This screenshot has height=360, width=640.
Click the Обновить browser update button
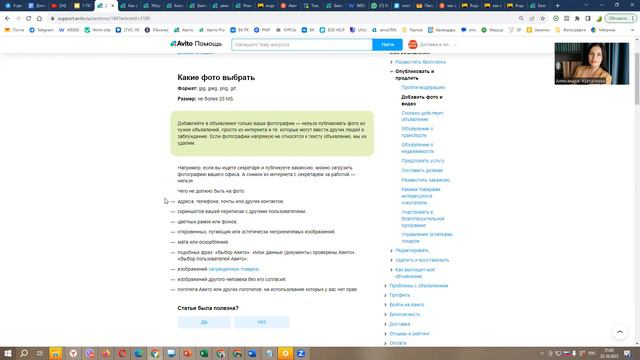click(618, 18)
